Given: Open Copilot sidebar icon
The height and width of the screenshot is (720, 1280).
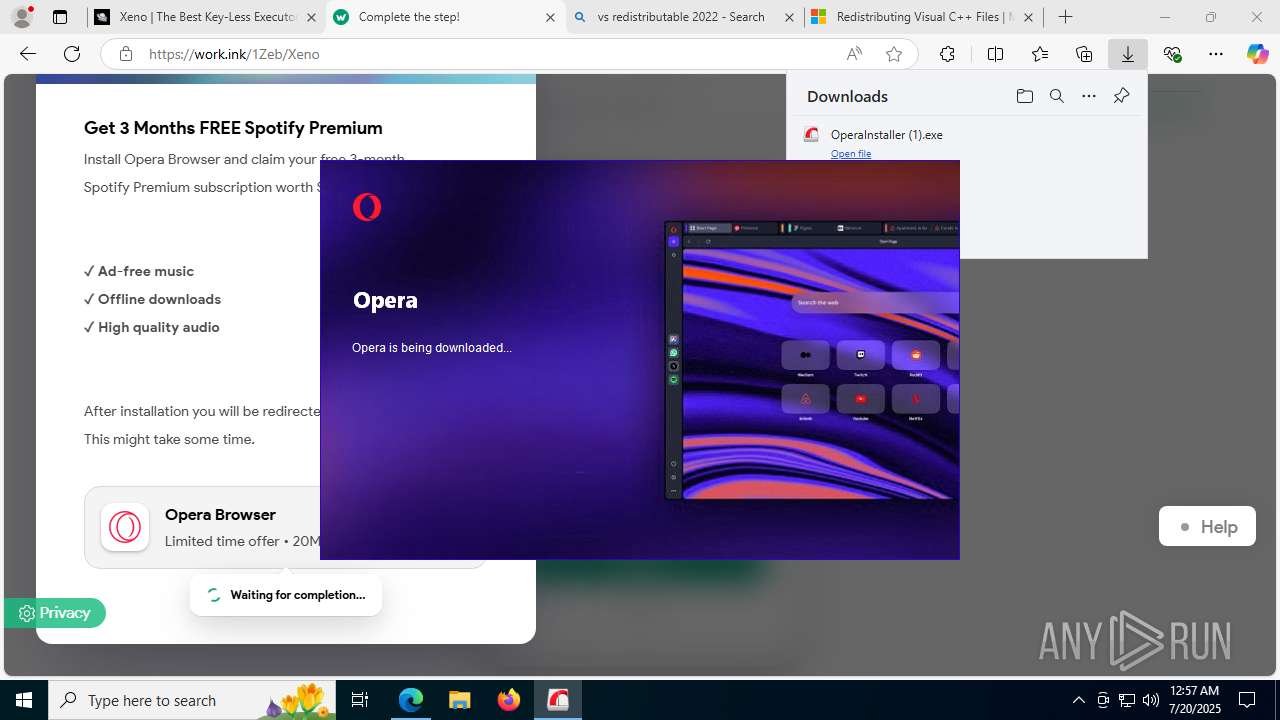Looking at the screenshot, I should point(1257,54).
